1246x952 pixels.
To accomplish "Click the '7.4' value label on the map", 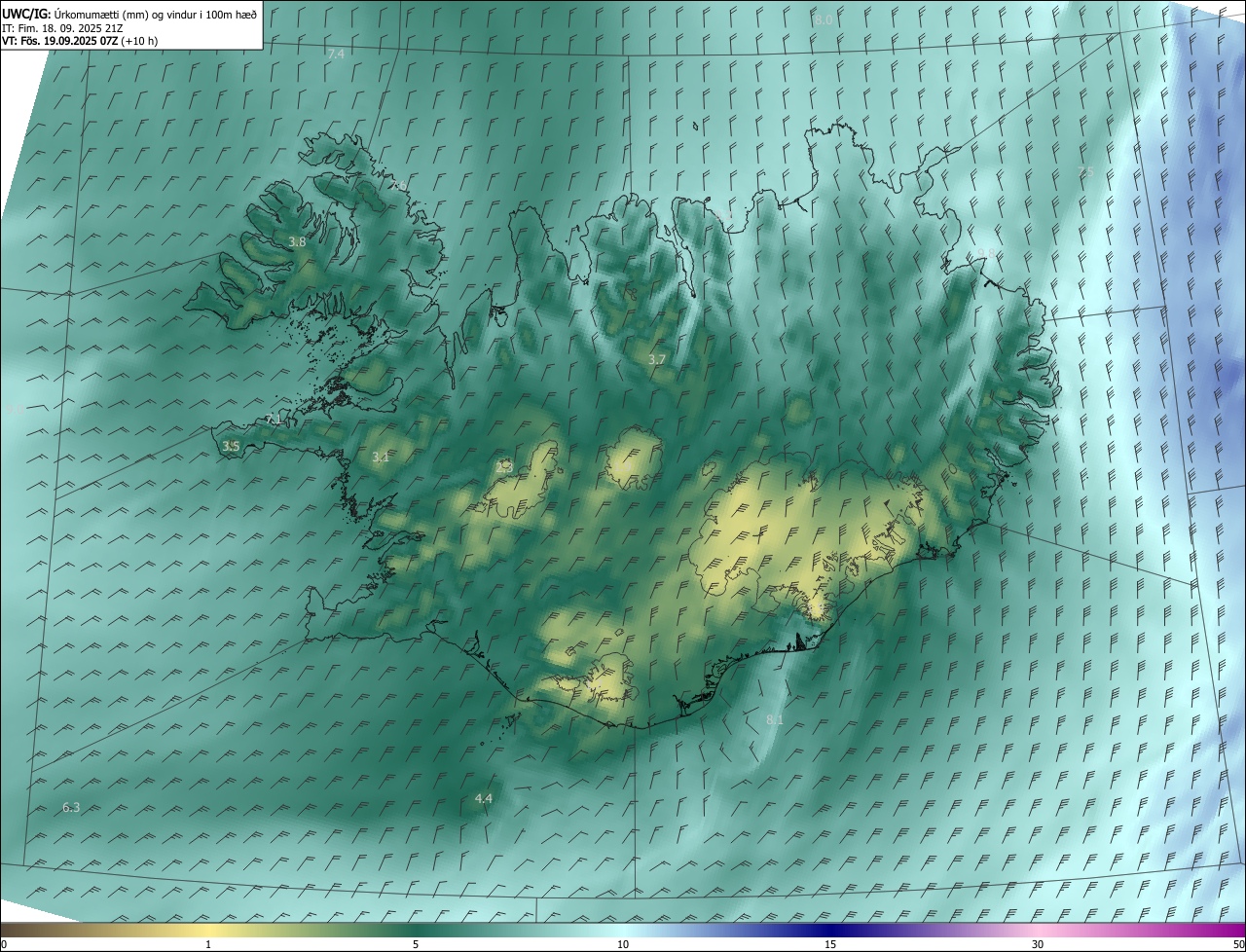I will coord(336,55).
